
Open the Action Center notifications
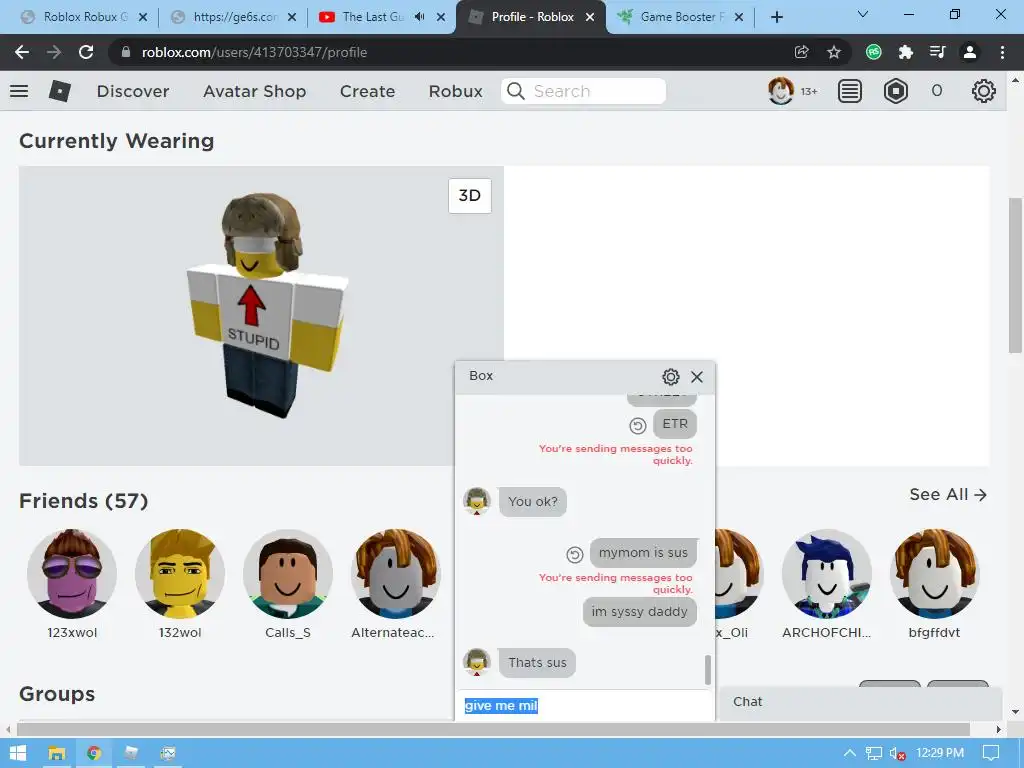(991, 753)
